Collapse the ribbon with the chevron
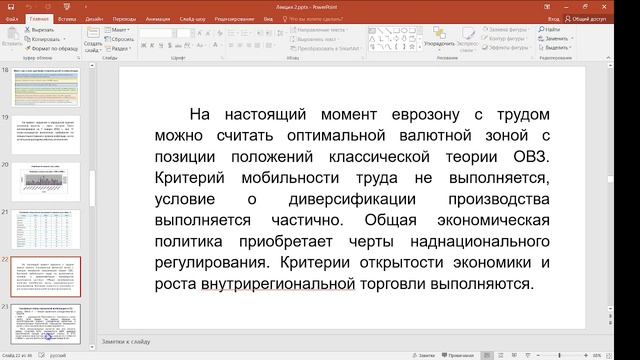 [608, 58]
